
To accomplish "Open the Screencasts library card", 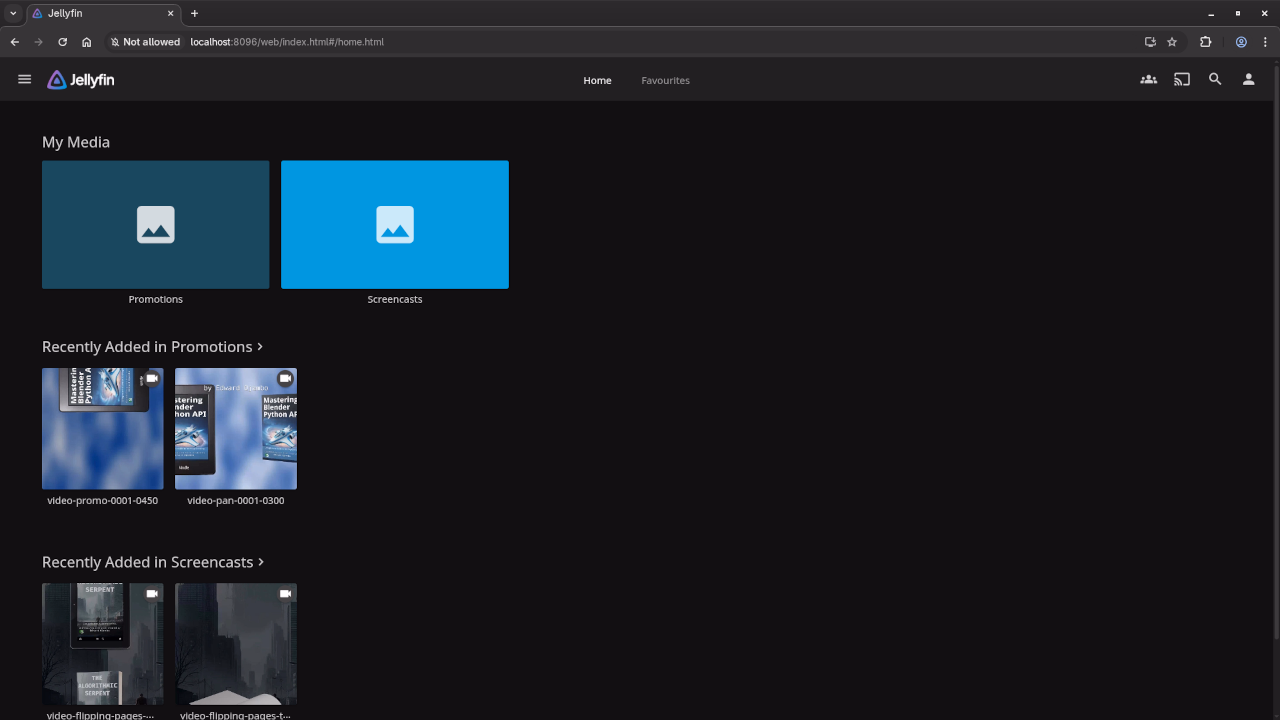I will coord(395,225).
